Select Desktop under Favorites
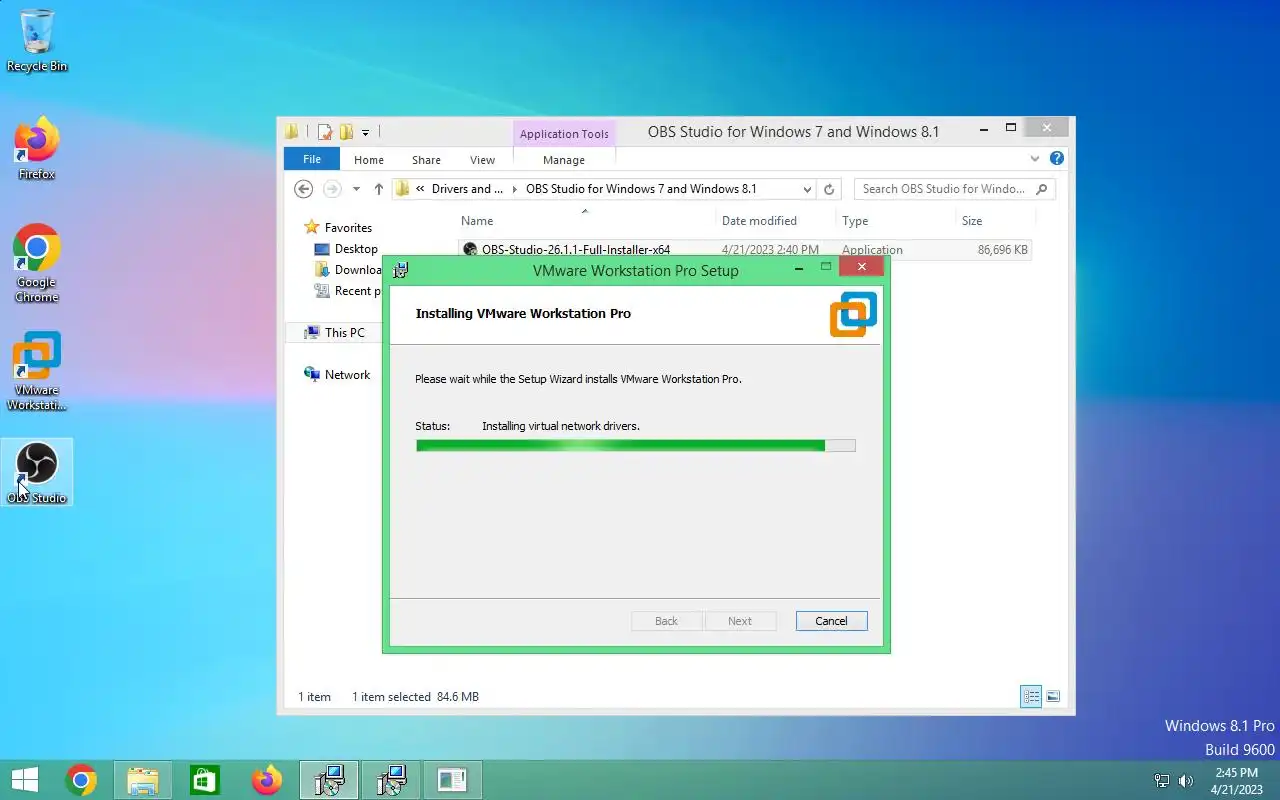Image resolution: width=1280 pixels, height=800 pixels. [x=356, y=249]
